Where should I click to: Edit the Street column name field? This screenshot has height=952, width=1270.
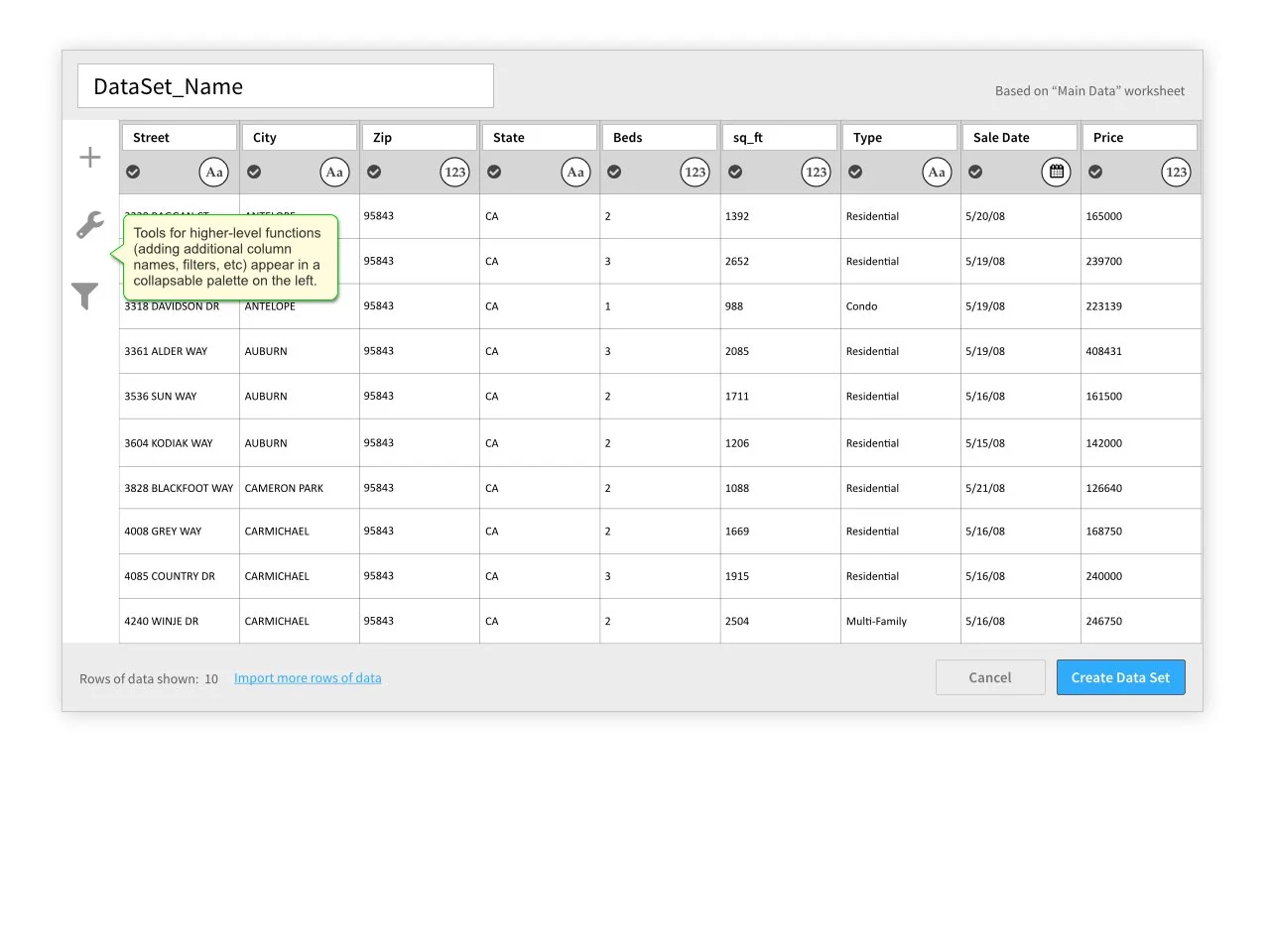click(180, 138)
